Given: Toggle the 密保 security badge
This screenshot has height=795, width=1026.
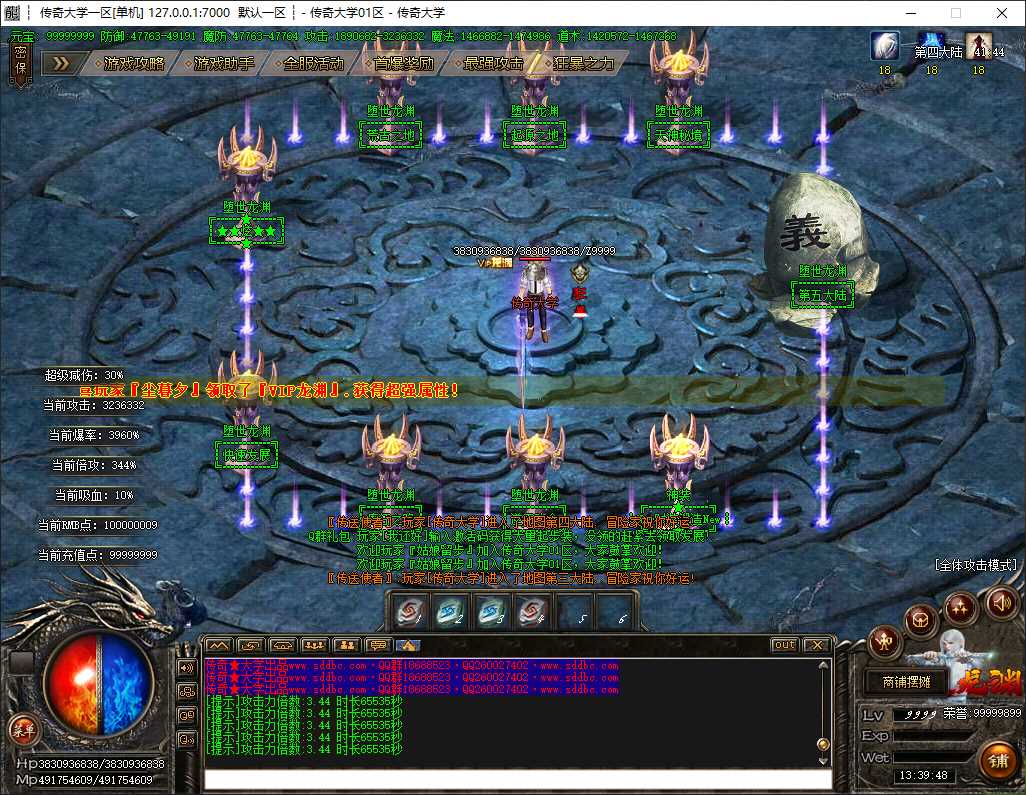Looking at the screenshot, I should [20, 60].
